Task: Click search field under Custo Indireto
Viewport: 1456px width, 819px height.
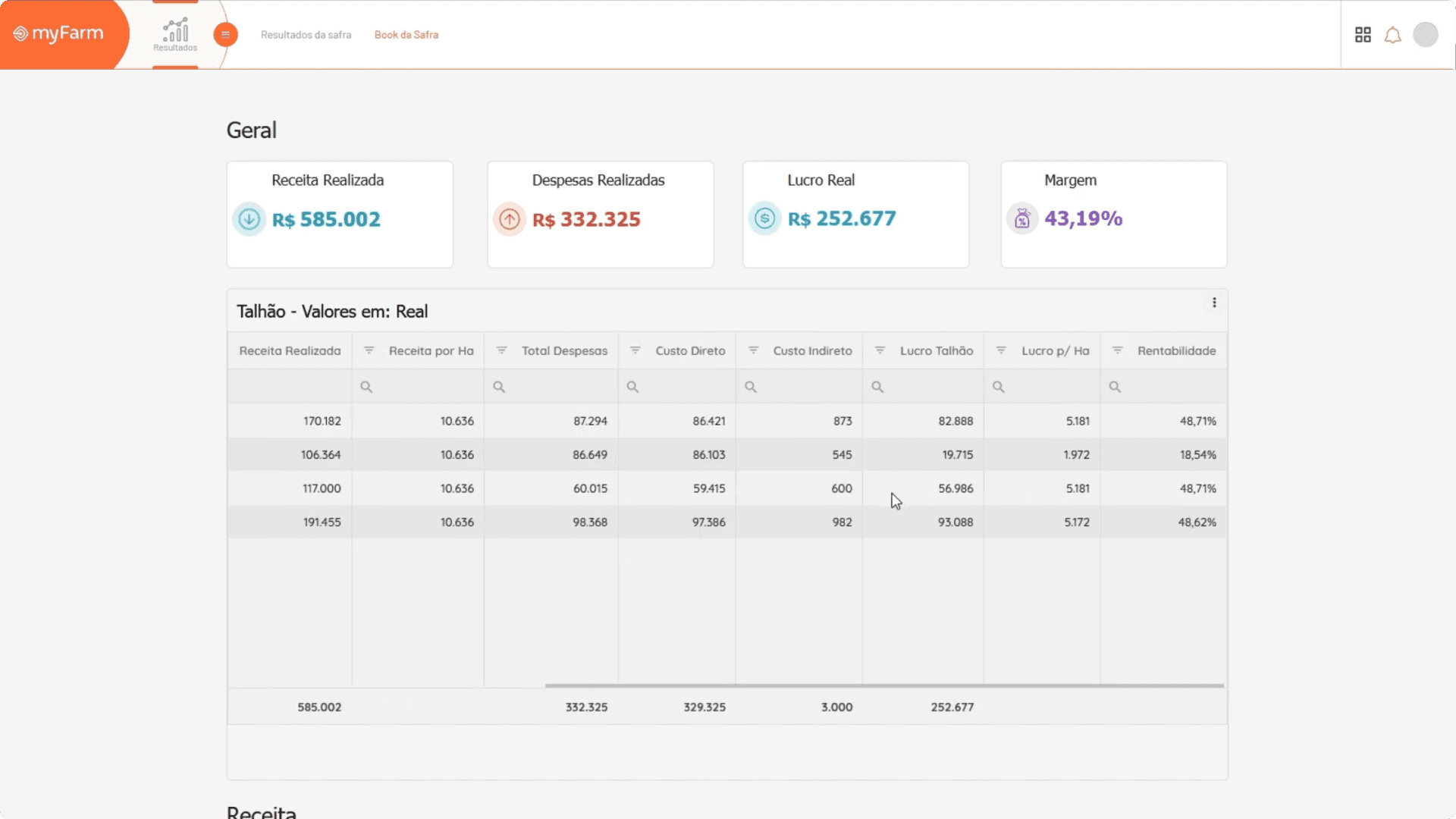Action: (x=799, y=387)
